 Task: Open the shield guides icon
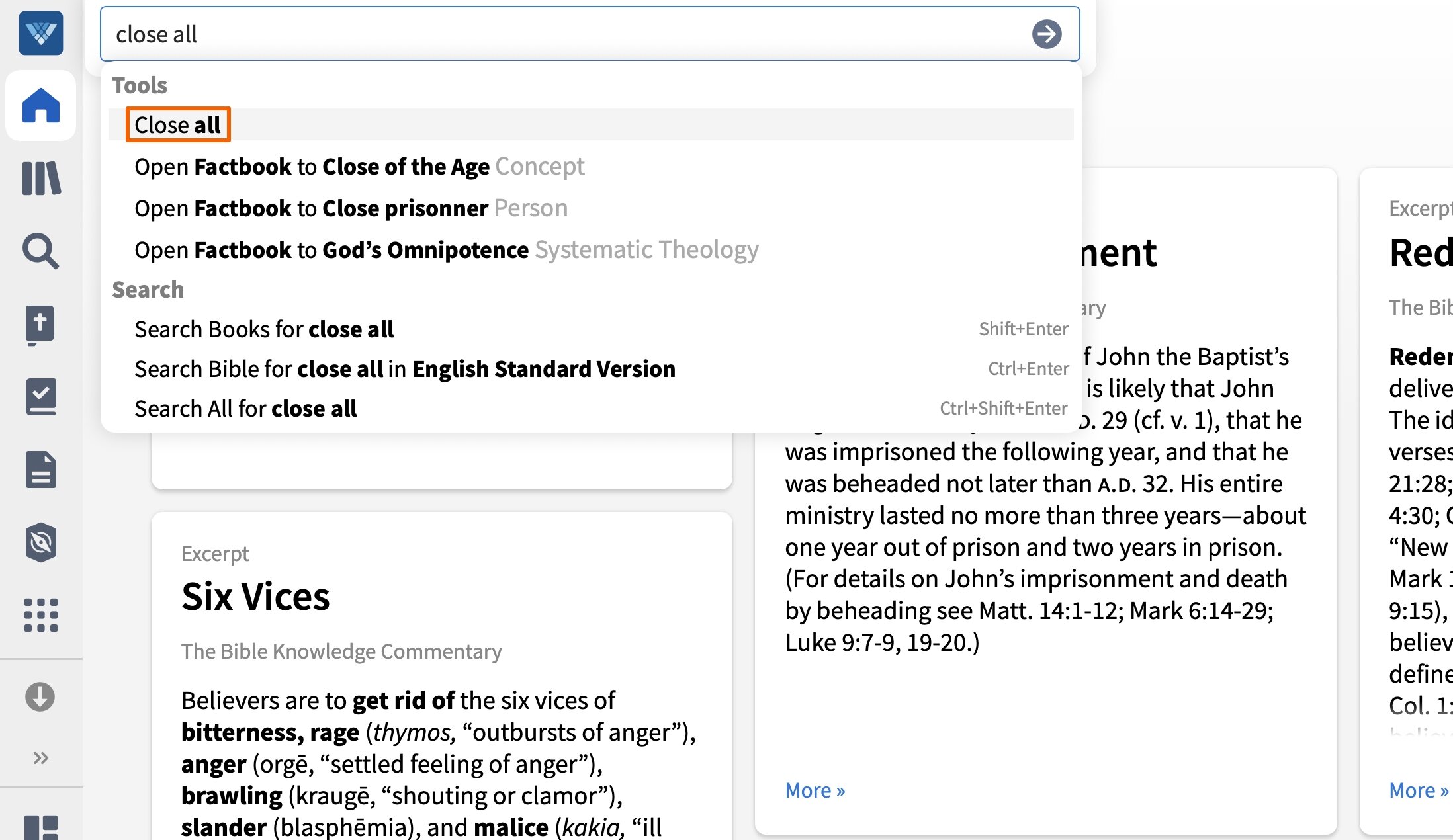tap(41, 542)
